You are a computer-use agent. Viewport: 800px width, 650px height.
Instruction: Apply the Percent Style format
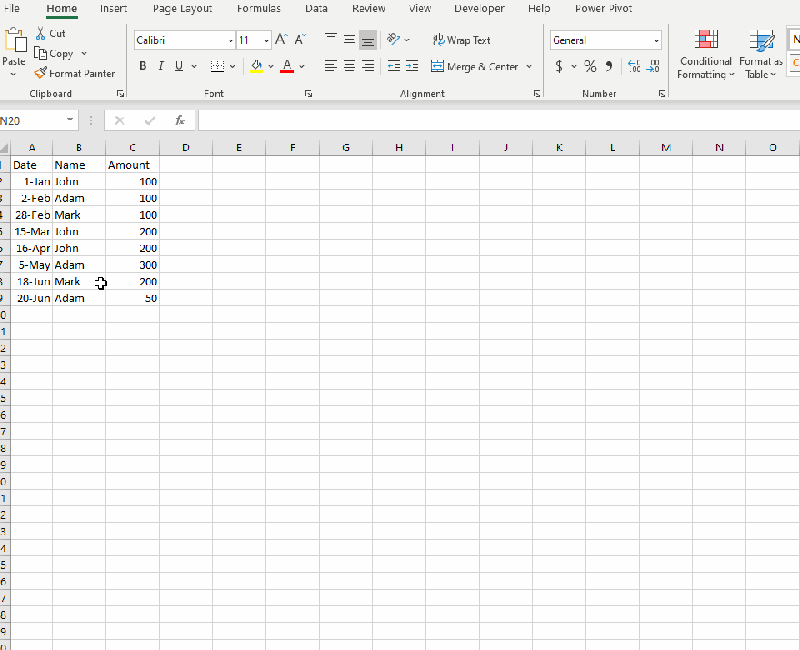[x=590, y=66]
